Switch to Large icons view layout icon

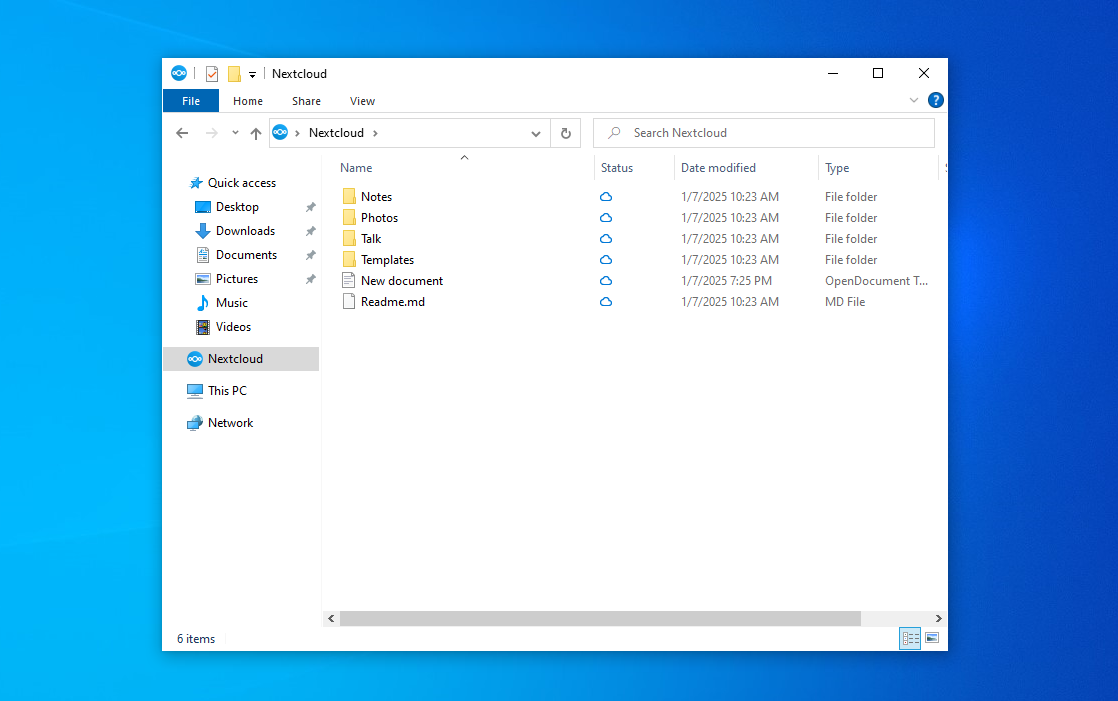coord(932,638)
